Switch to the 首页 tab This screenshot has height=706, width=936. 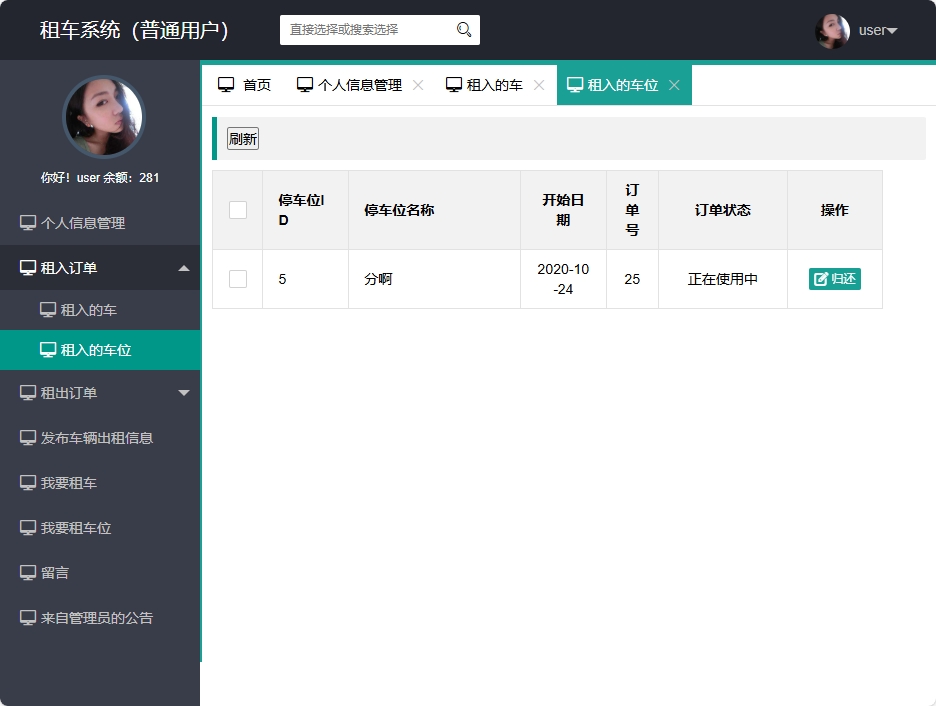point(245,84)
